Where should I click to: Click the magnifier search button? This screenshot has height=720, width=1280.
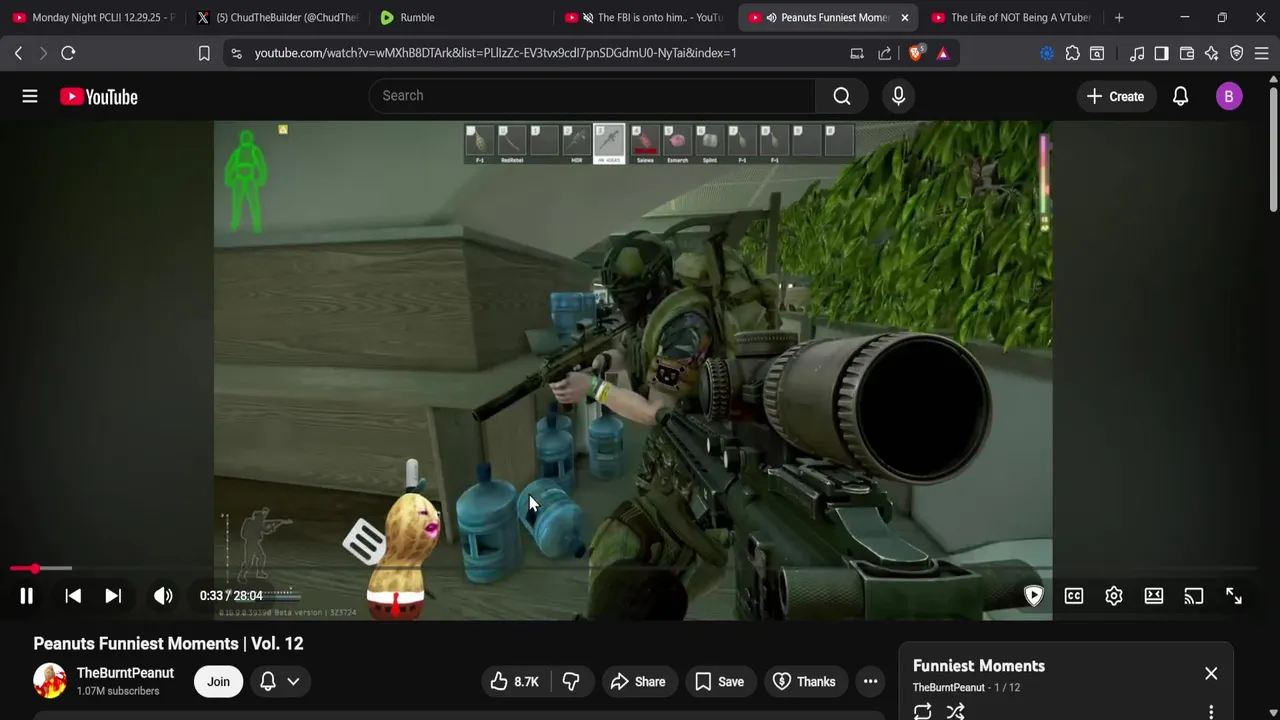coord(842,96)
